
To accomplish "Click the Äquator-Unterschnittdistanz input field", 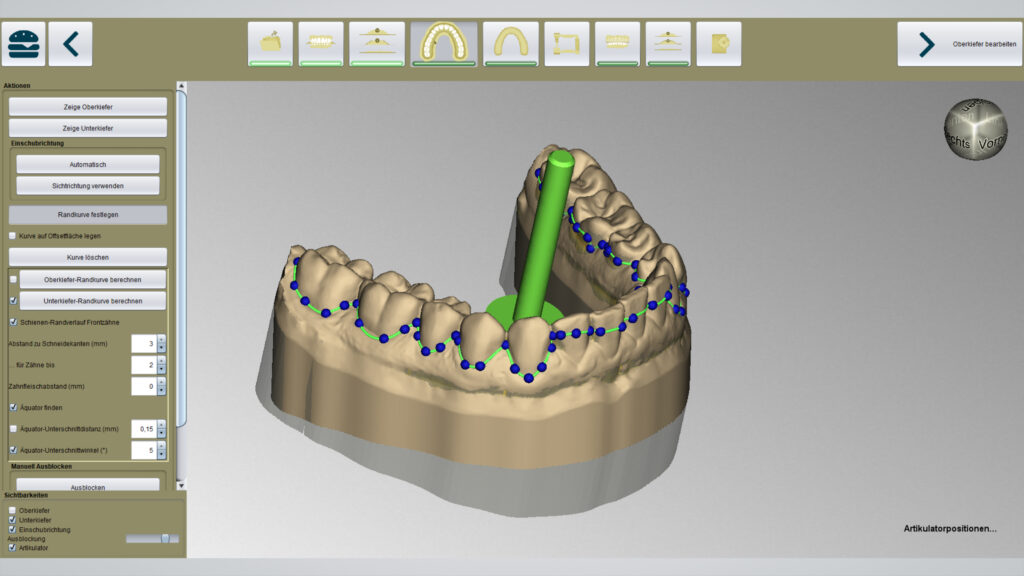I will (x=143, y=429).
